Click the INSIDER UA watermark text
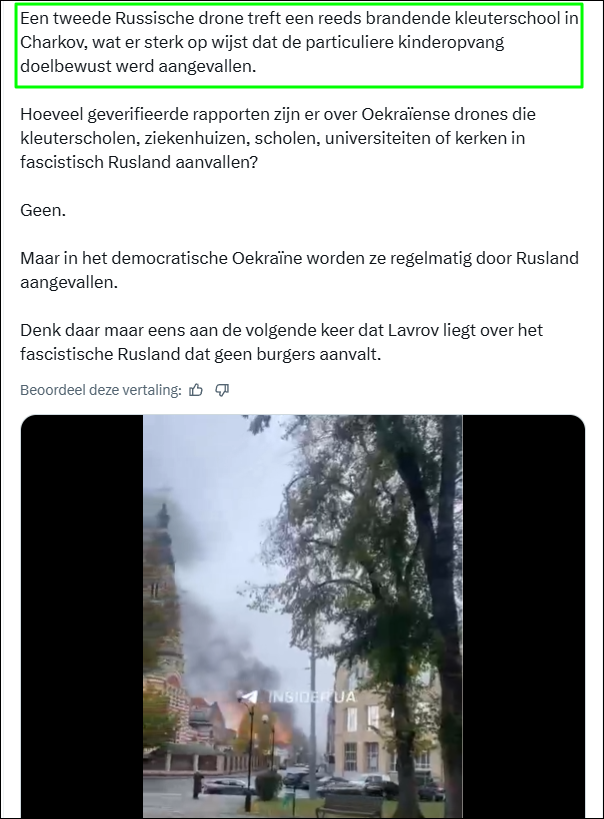The image size is (604, 819). pos(312,697)
